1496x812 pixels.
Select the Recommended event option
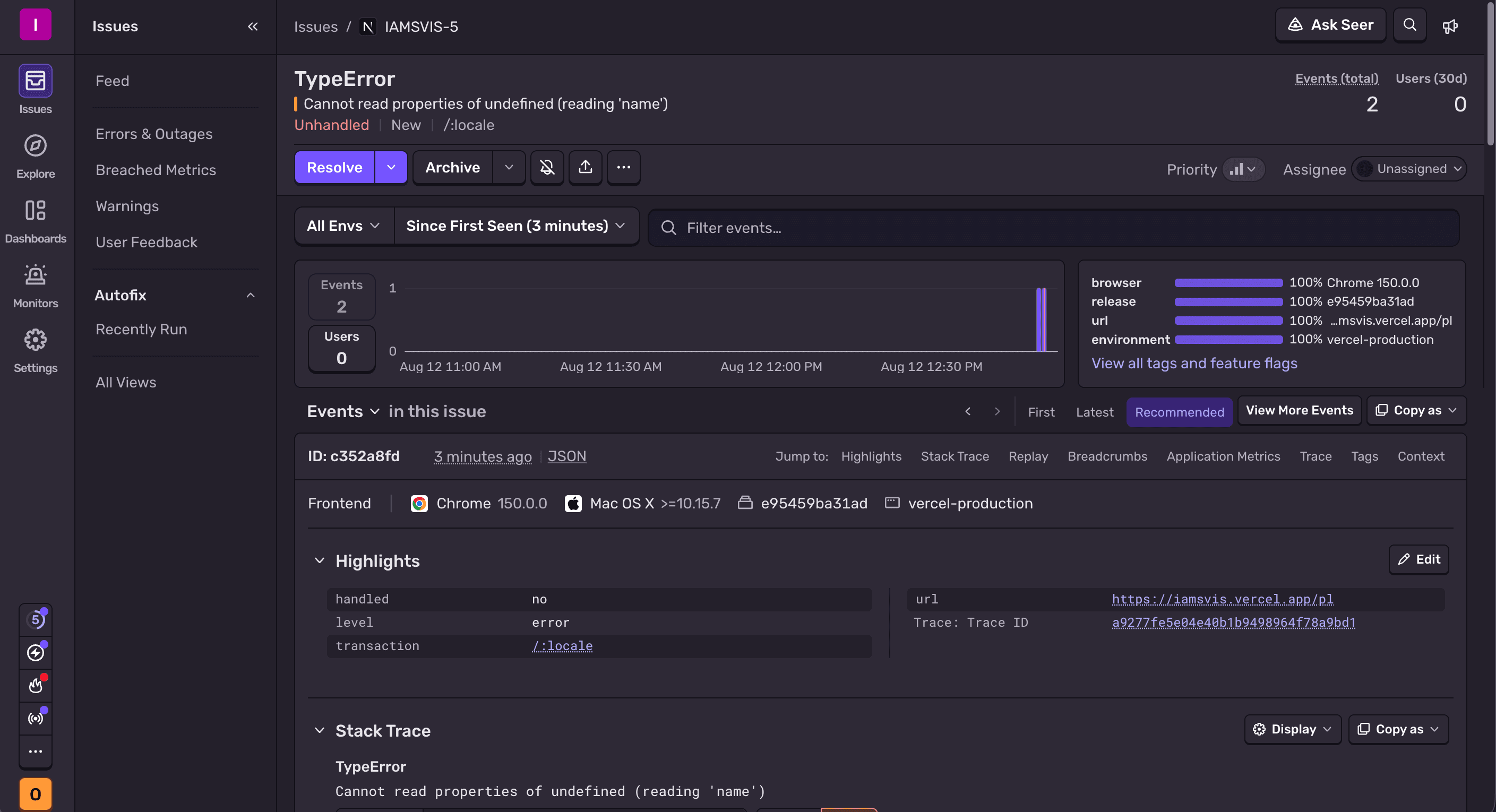pyautogui.click(x=1179, y=412)
